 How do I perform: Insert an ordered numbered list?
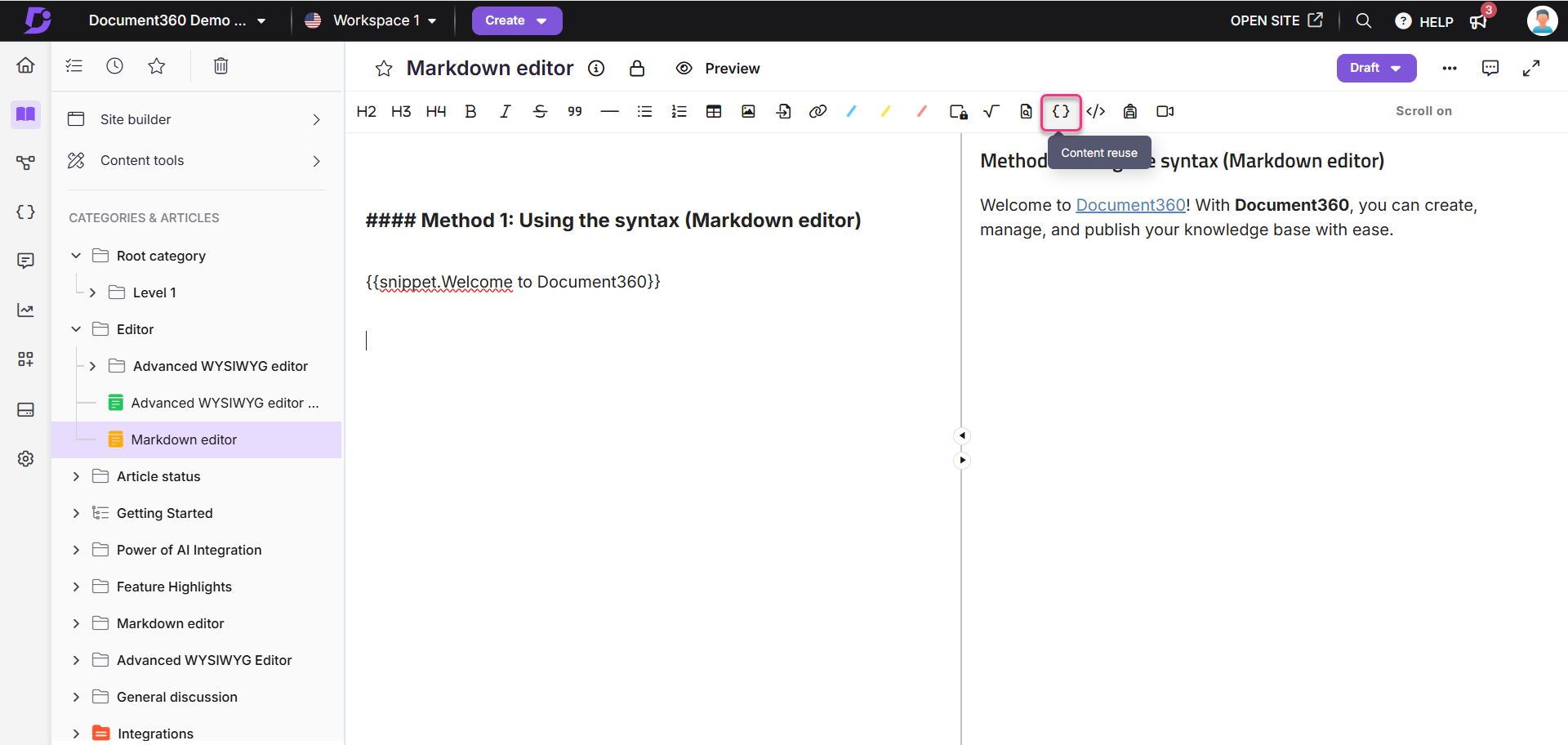pos(679,111)
